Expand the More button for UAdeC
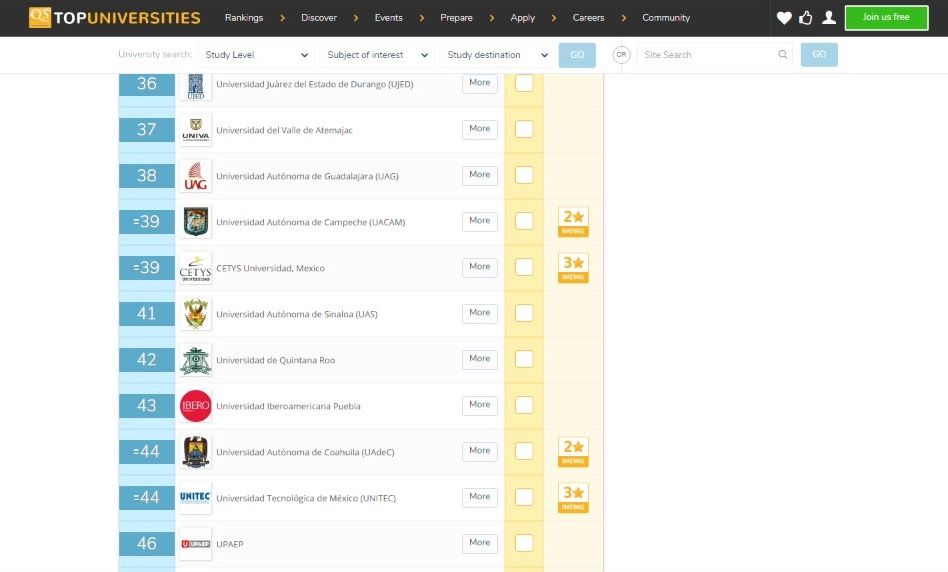The height and width of the screenshot is (572, 948). click(480, 451)
